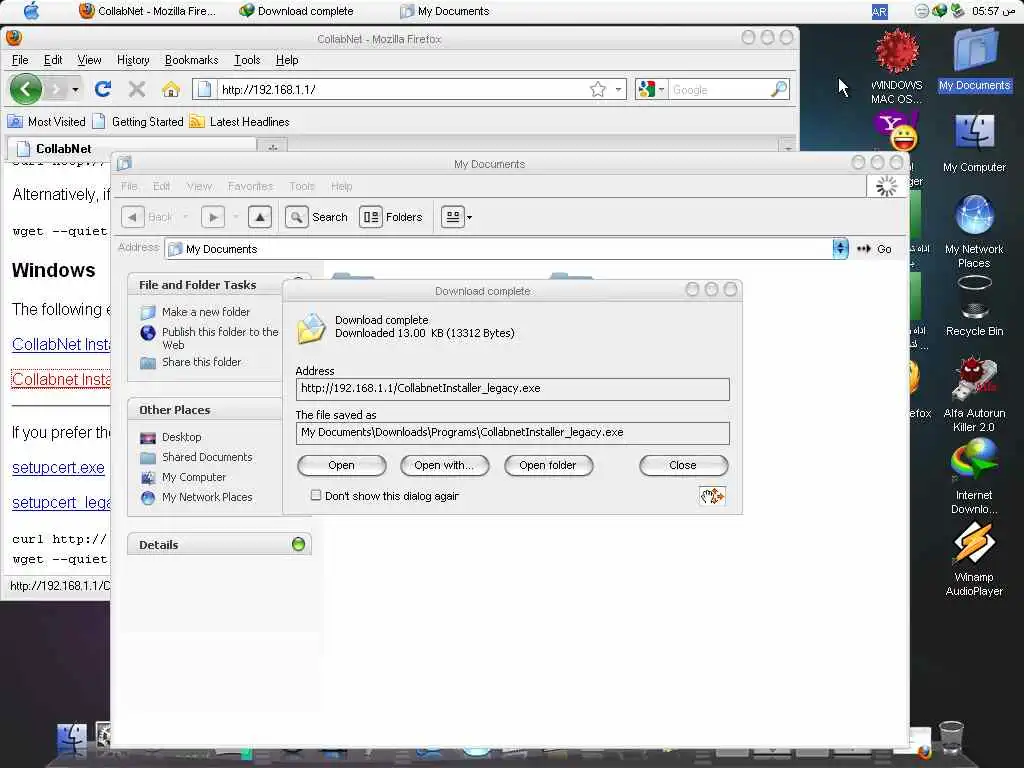Open the Firefox tab list dropdown
The width and height of the screenshot is (1024, 768).
tap(788, 148)
